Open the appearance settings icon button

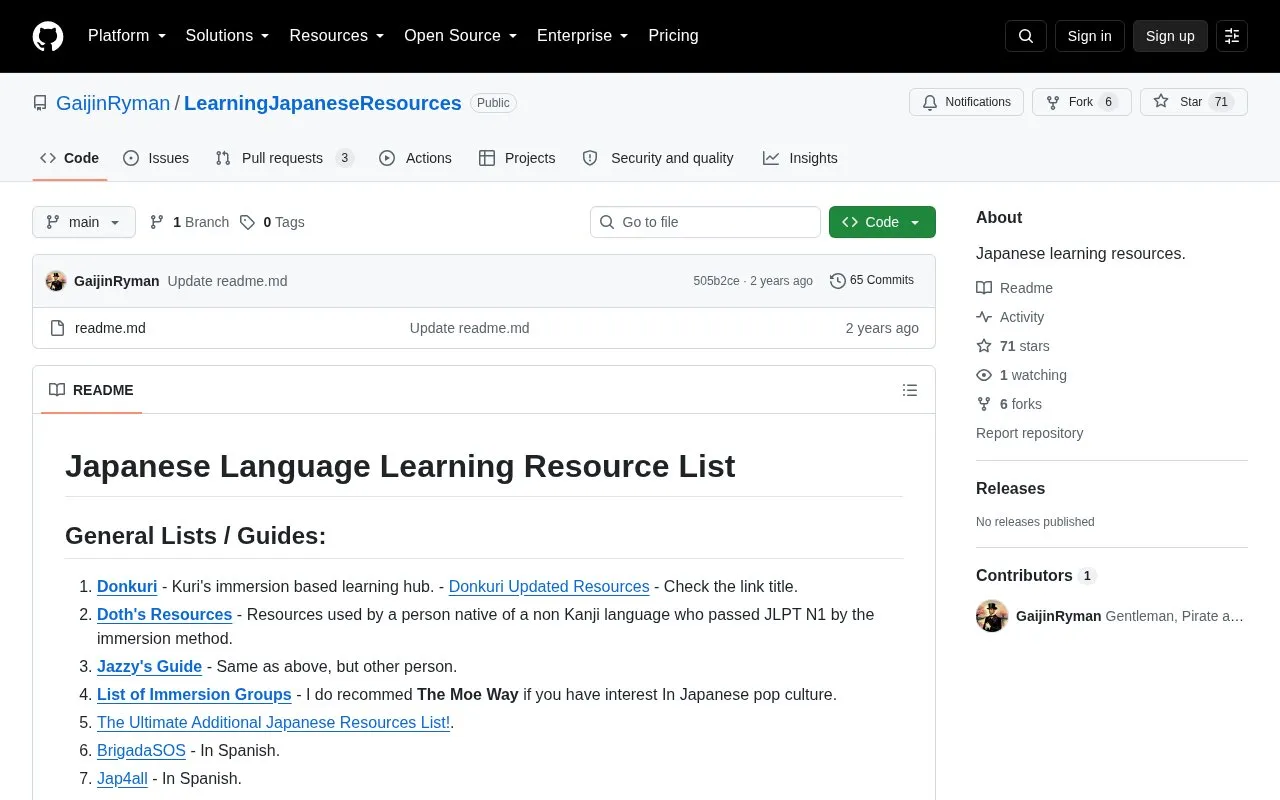tap(1232, 36)
